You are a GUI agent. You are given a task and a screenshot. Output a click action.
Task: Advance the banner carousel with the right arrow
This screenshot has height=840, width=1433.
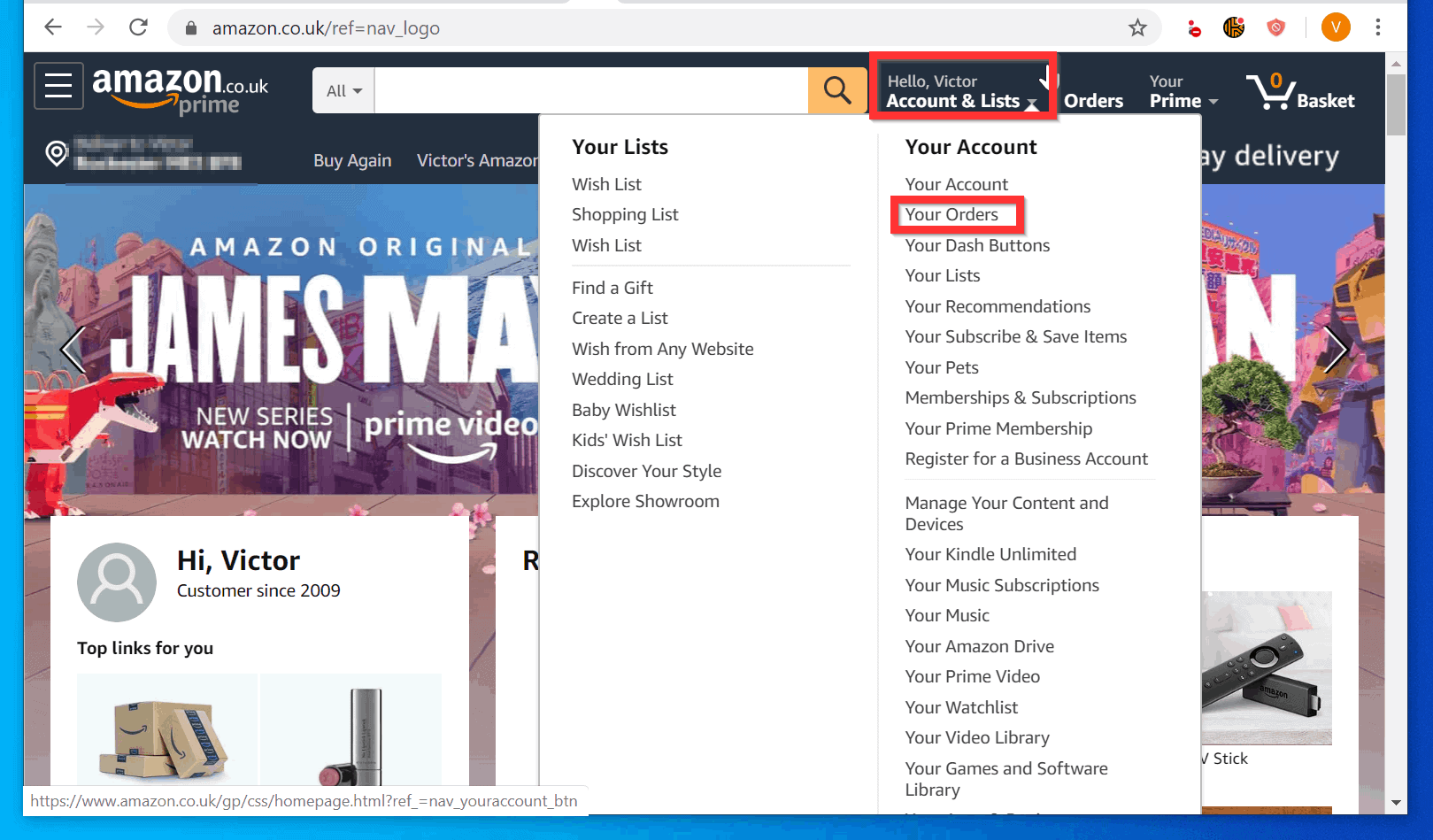[1336, 349]
